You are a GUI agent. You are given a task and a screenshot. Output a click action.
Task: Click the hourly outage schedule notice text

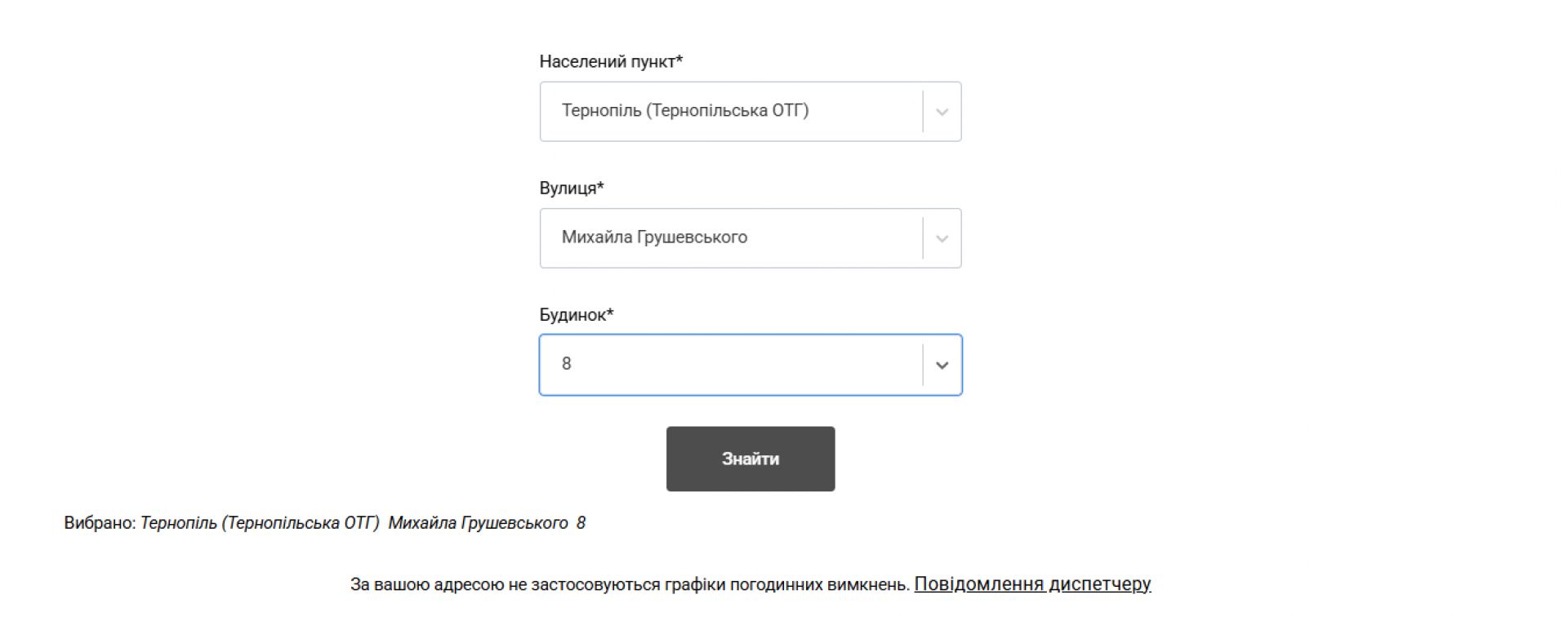(x=630, y=584)
